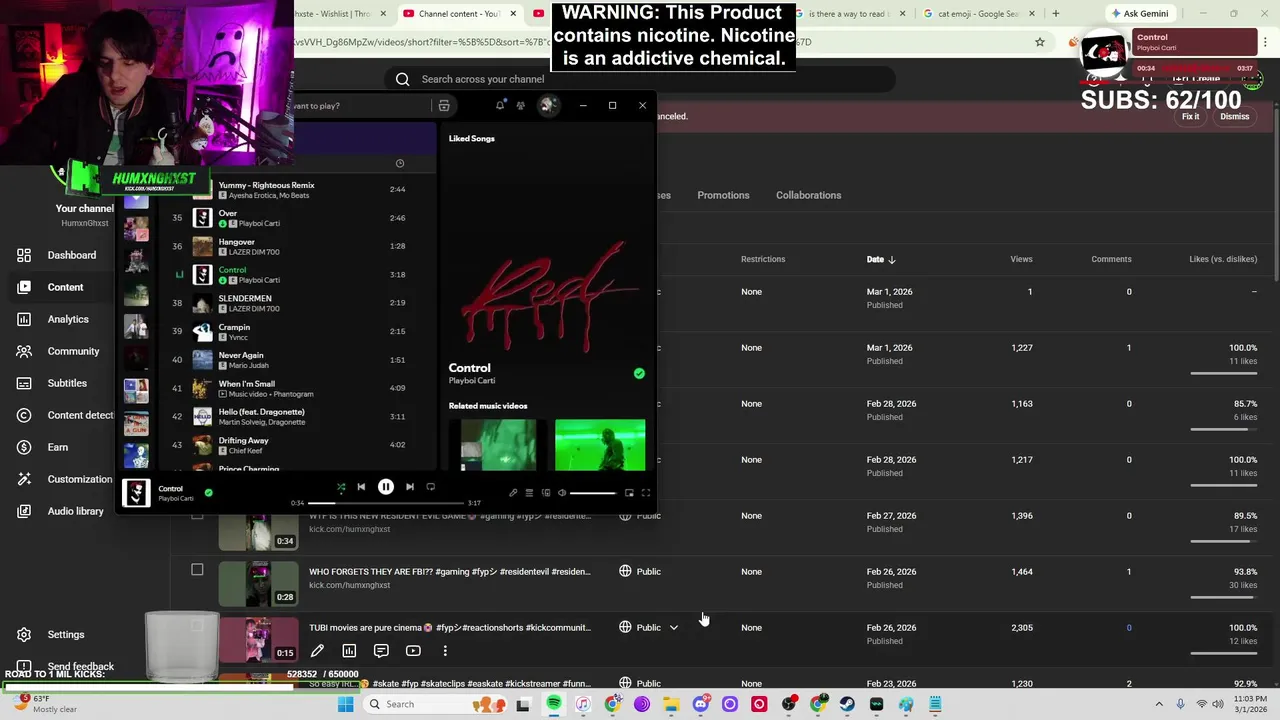Open the Windows Start menu
The image size is (1280, 720).
point(345,704)
